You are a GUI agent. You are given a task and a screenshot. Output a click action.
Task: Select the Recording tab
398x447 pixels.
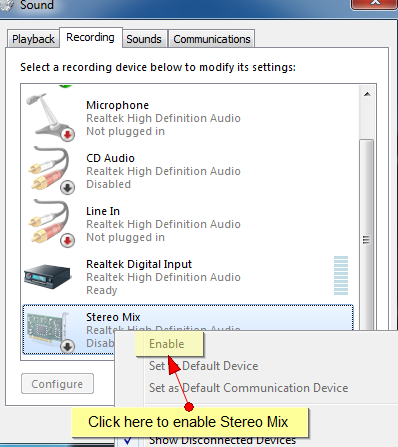coord(90,37)
